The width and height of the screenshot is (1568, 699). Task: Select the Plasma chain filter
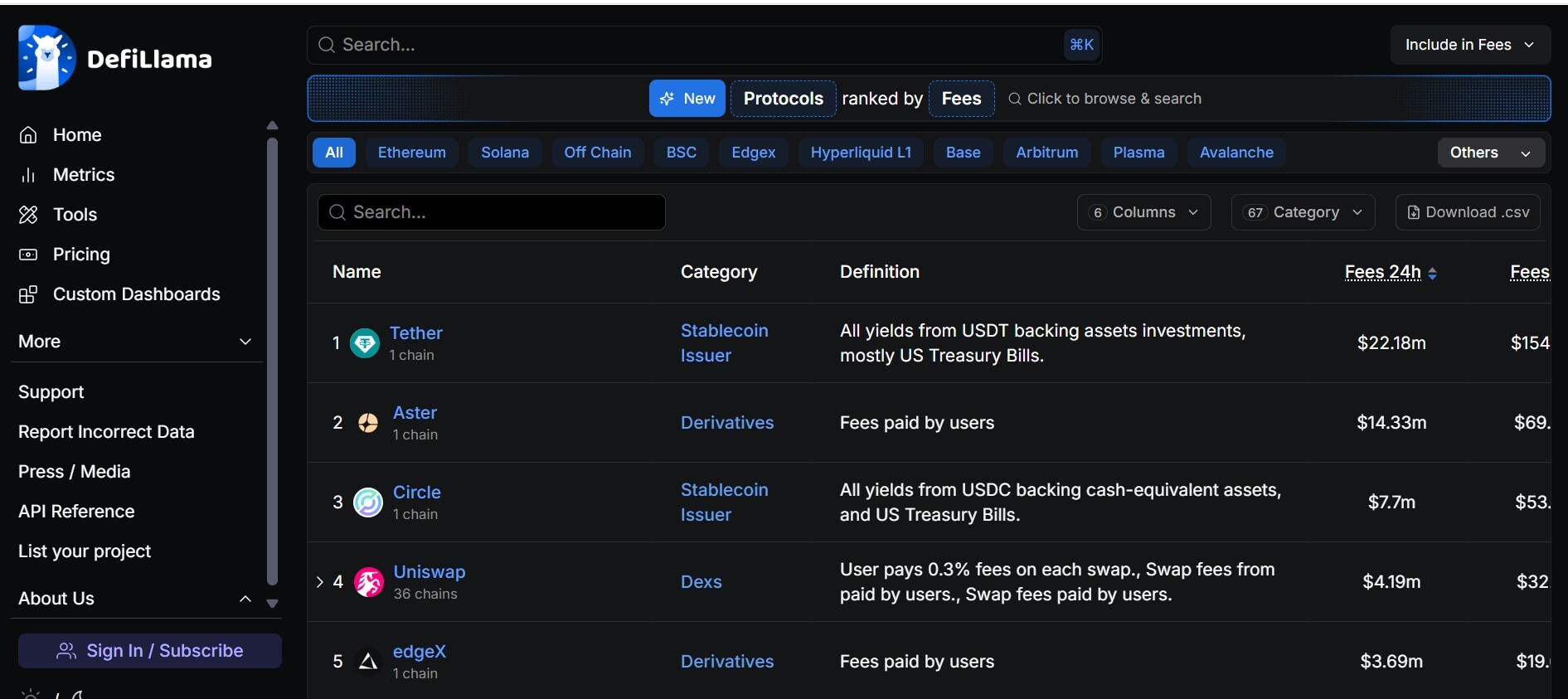(1139, 153)
